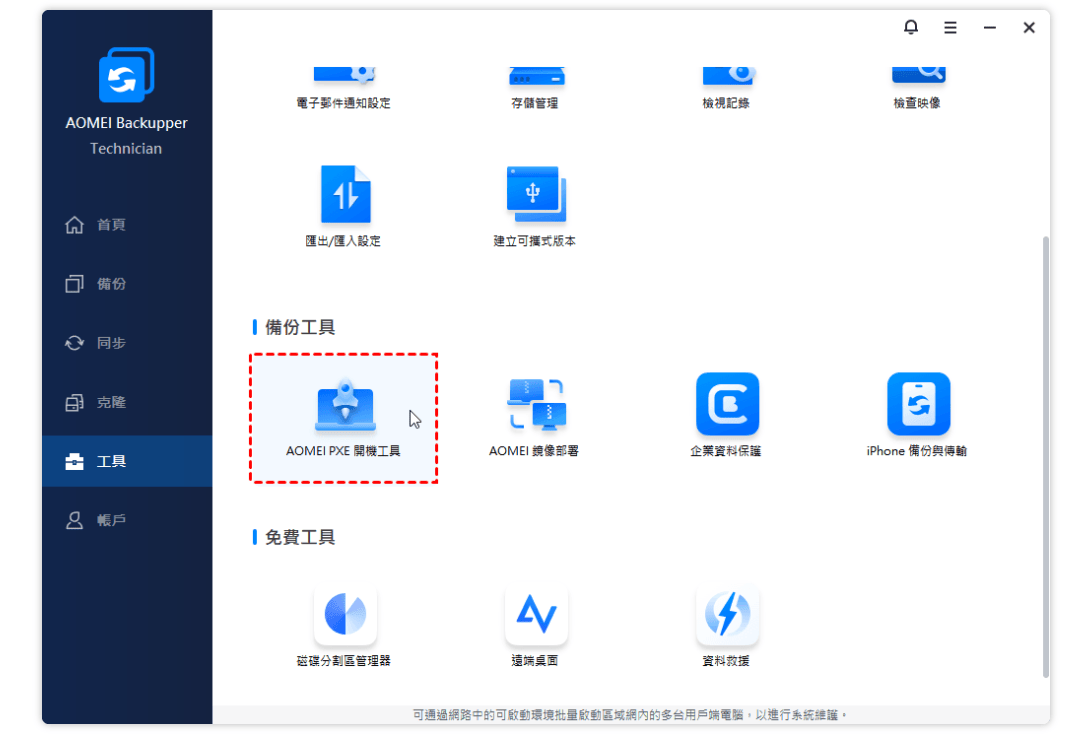This screenshot has width=1092, height=736.
Task: Click the status bar text starting 可通過網路中的
Action: pos(630,715)
